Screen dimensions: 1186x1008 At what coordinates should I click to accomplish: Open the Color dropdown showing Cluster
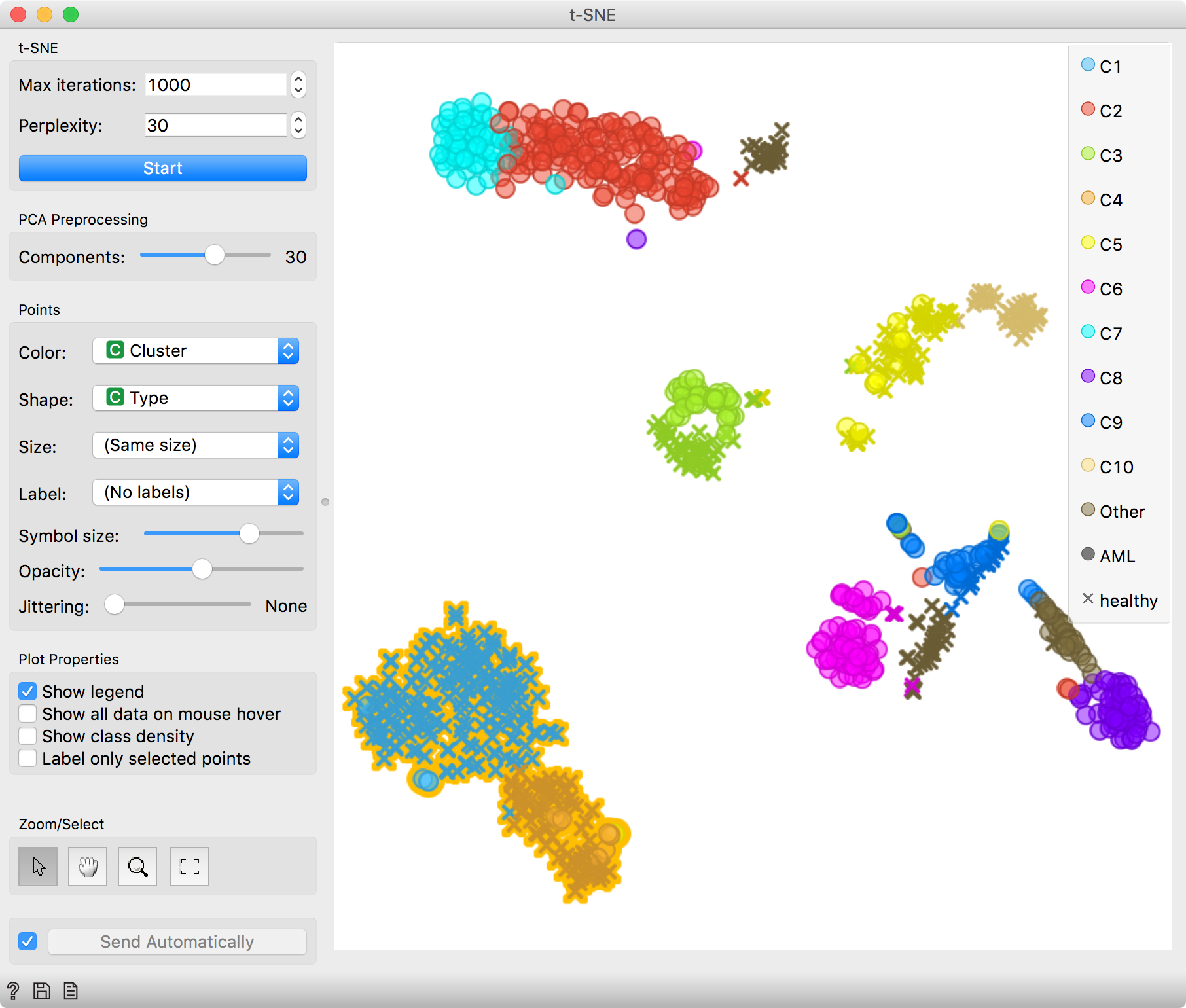(x=196, y=351)
